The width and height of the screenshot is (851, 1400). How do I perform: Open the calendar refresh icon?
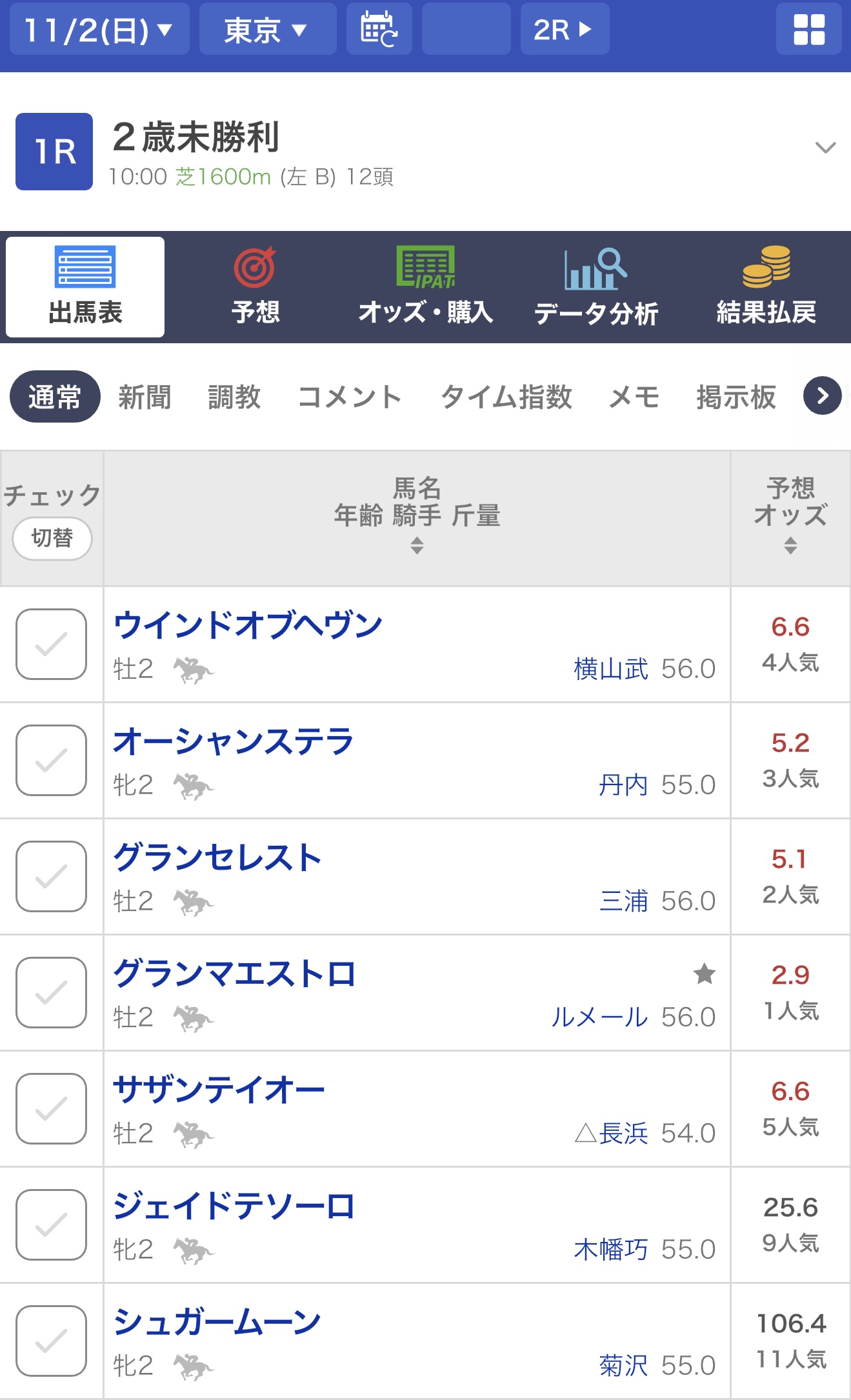coord(379,29)
